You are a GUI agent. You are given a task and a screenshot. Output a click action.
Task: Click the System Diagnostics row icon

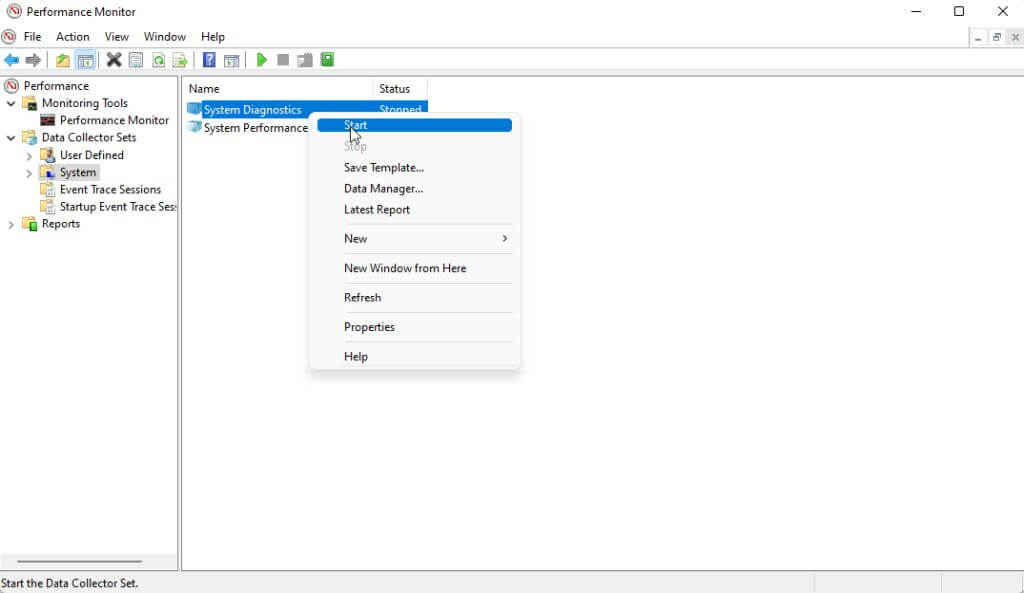(194, 109)
